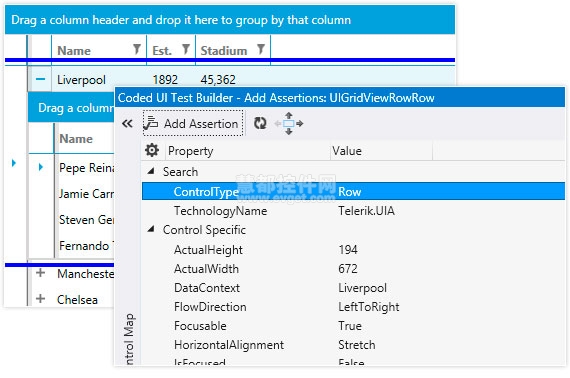Click the Coded UI Test Builder title bar
This screenshot has height=378, width=570.
point(340,97)
